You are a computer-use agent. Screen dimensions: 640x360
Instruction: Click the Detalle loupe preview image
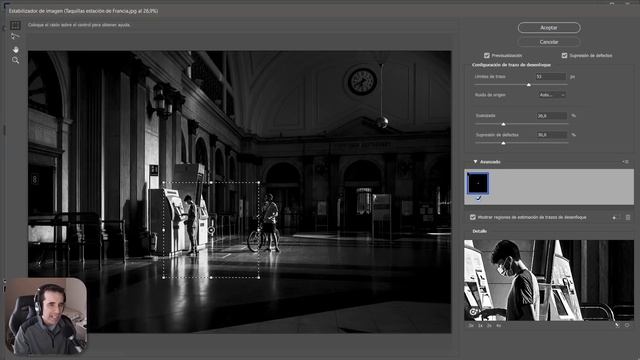coord(549,280)
